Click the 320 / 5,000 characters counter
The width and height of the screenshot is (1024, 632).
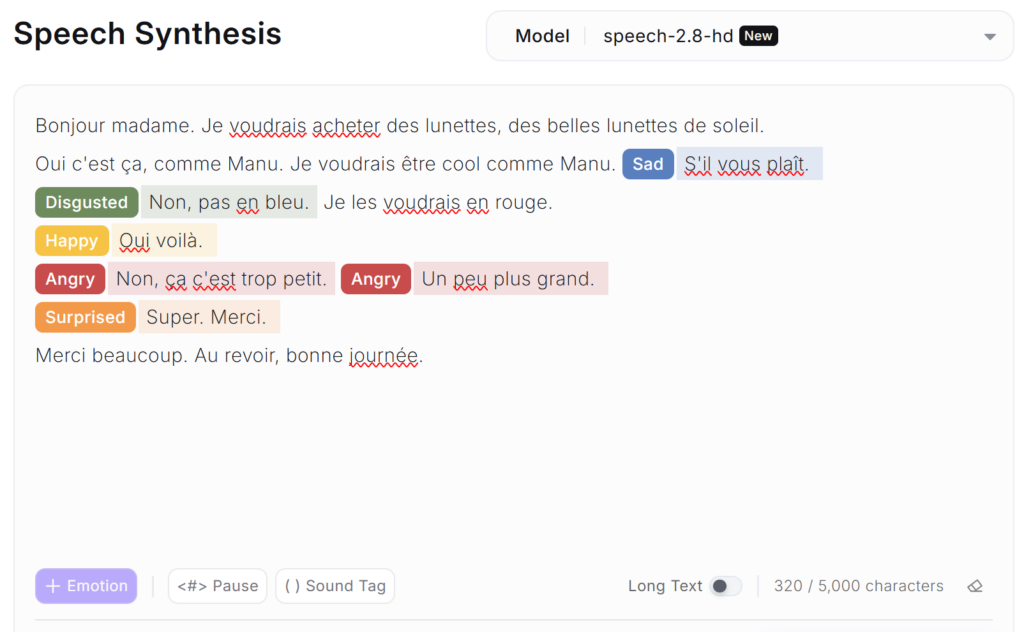pyautogui.click(x=858, y=586)
